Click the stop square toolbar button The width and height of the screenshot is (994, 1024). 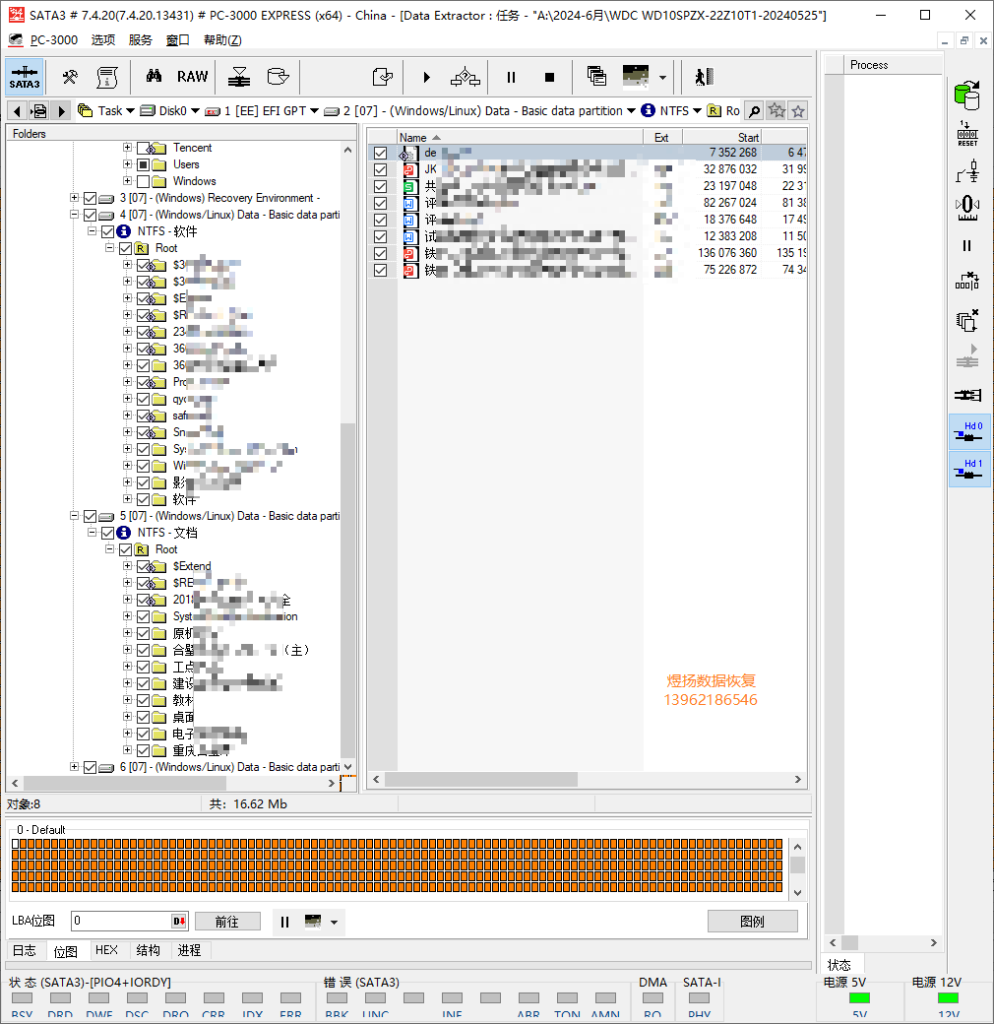pyautogui.click(x=549, y=78)
